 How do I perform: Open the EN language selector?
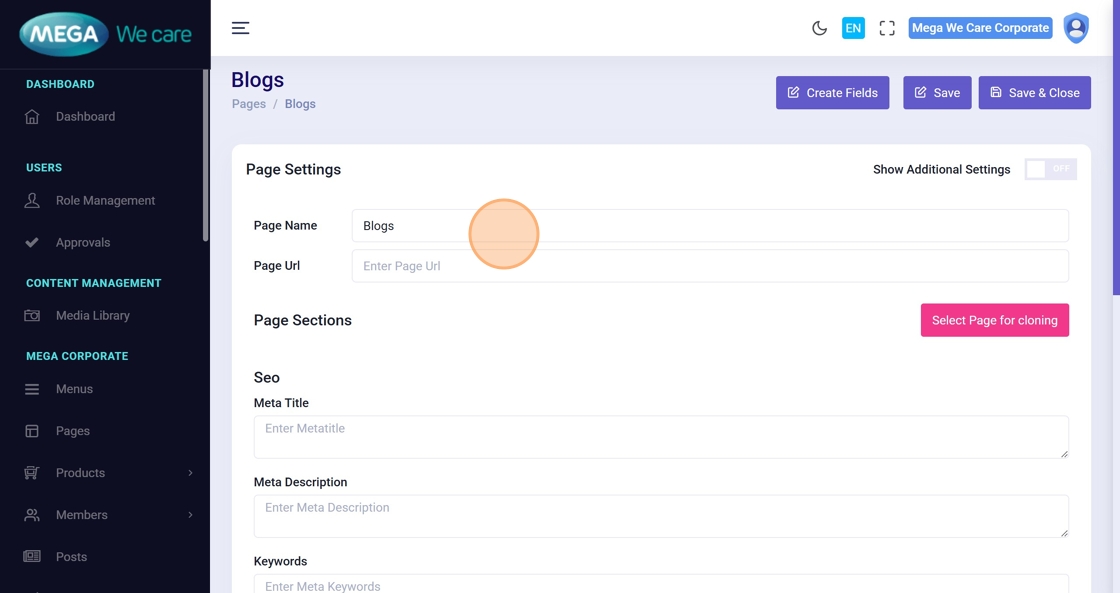[853, 28]
